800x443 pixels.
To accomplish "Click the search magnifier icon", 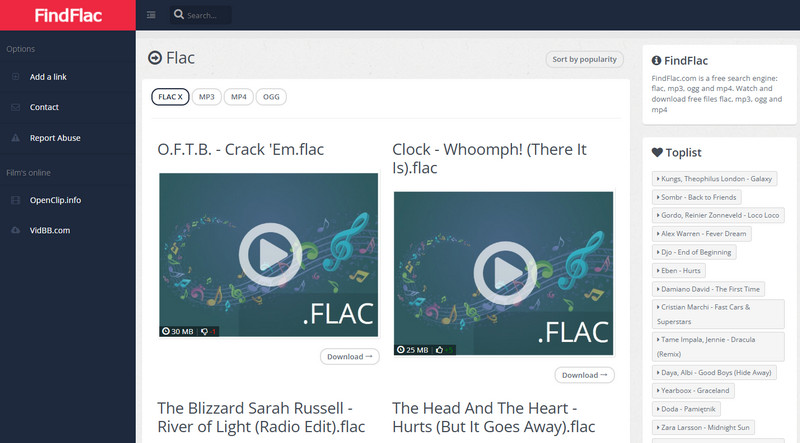I will click(179, 14).
